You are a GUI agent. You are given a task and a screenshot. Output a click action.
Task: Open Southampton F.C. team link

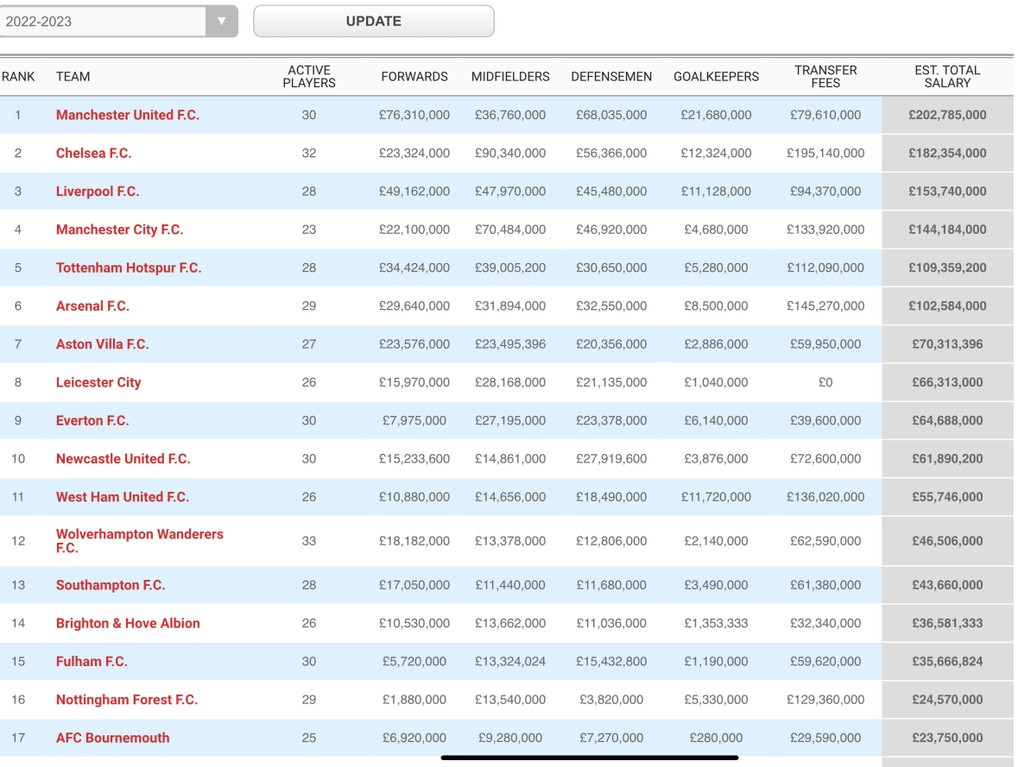tap(110, 585)
